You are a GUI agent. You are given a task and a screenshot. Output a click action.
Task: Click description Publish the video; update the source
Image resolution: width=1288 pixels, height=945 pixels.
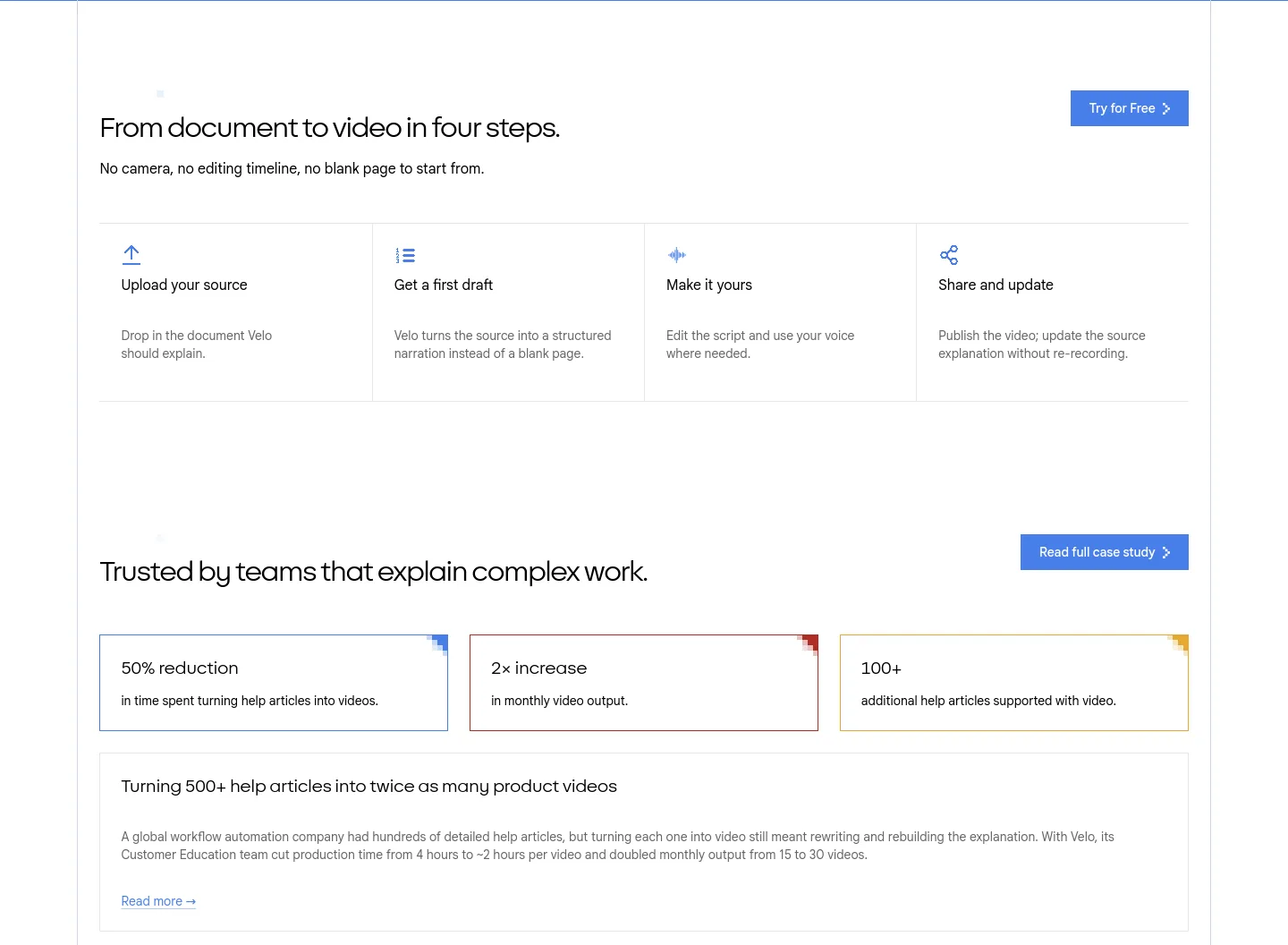click(x=1042, y=345)
